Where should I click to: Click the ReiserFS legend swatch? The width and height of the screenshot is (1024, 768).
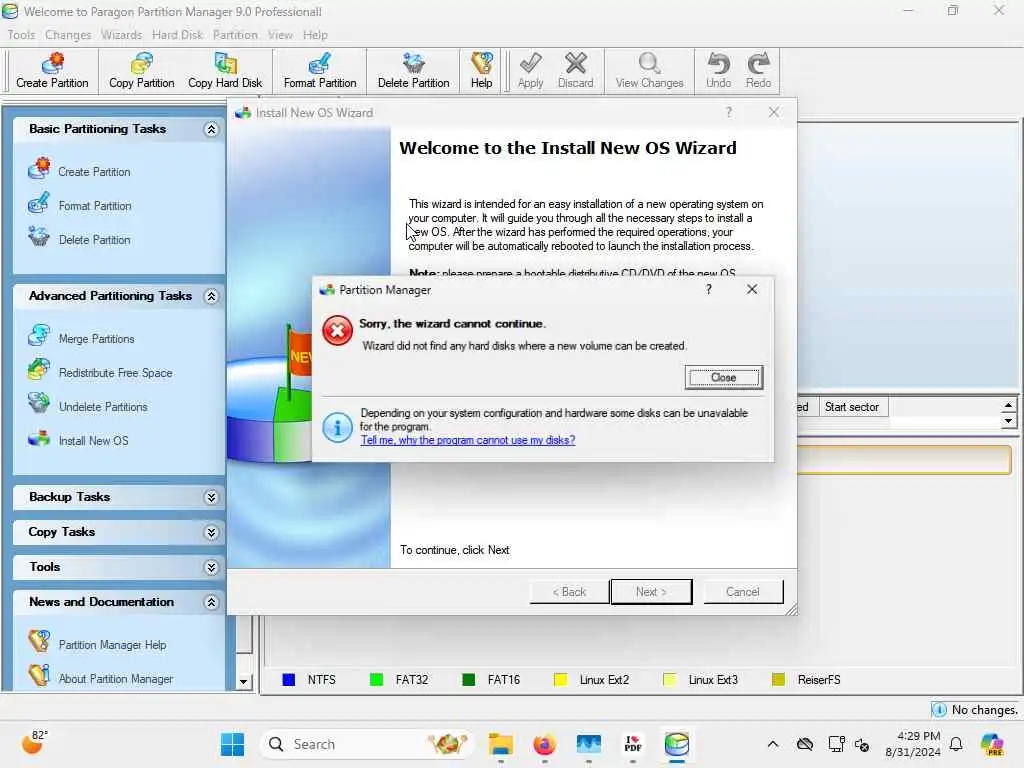[x=778, y=680]
